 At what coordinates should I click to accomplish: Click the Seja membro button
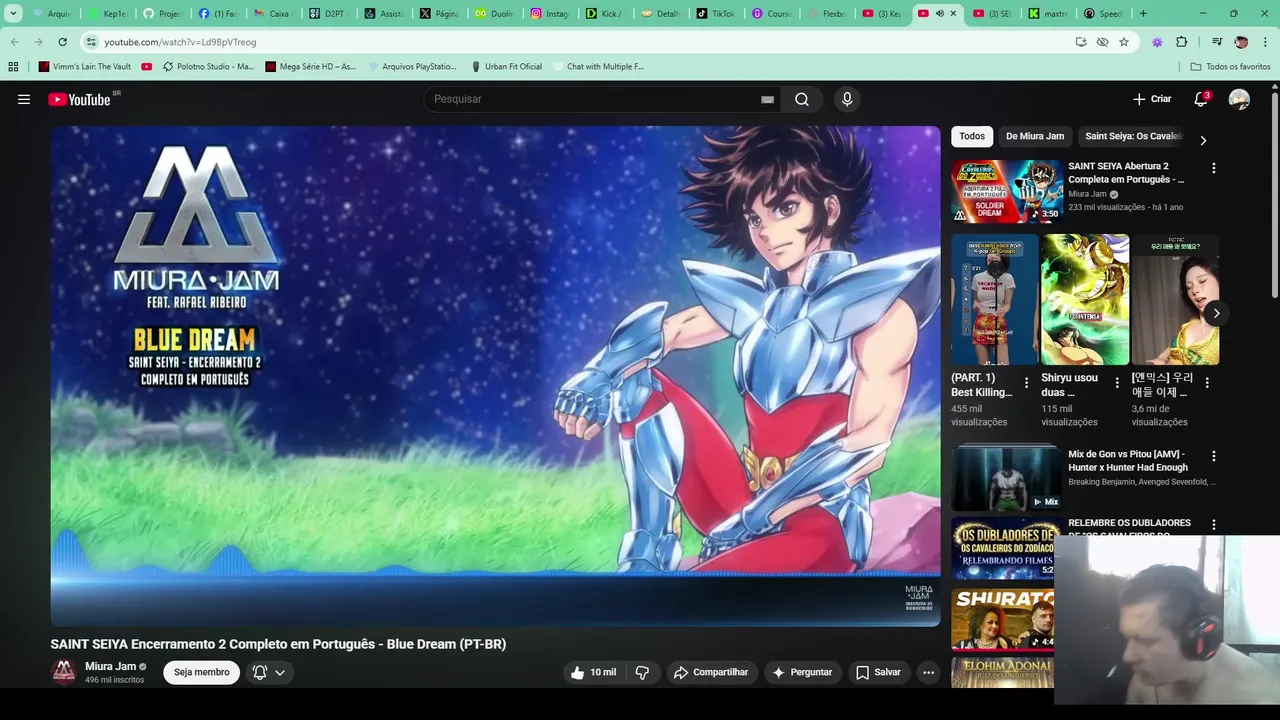point(202,672)
